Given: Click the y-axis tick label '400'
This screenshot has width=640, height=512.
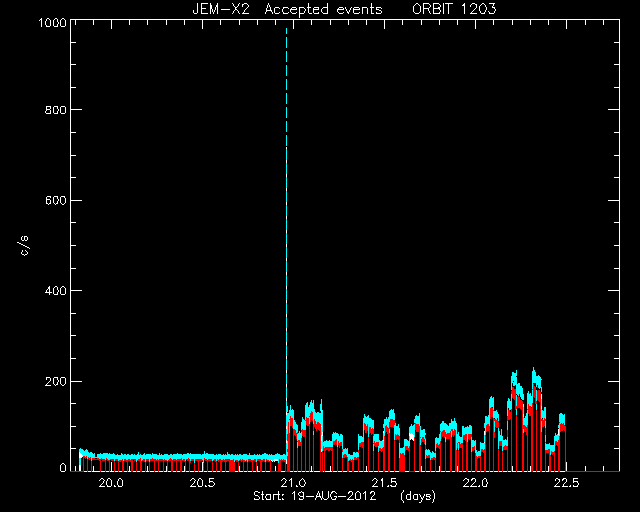Looking at the screenshot, I should pos(55,291).
